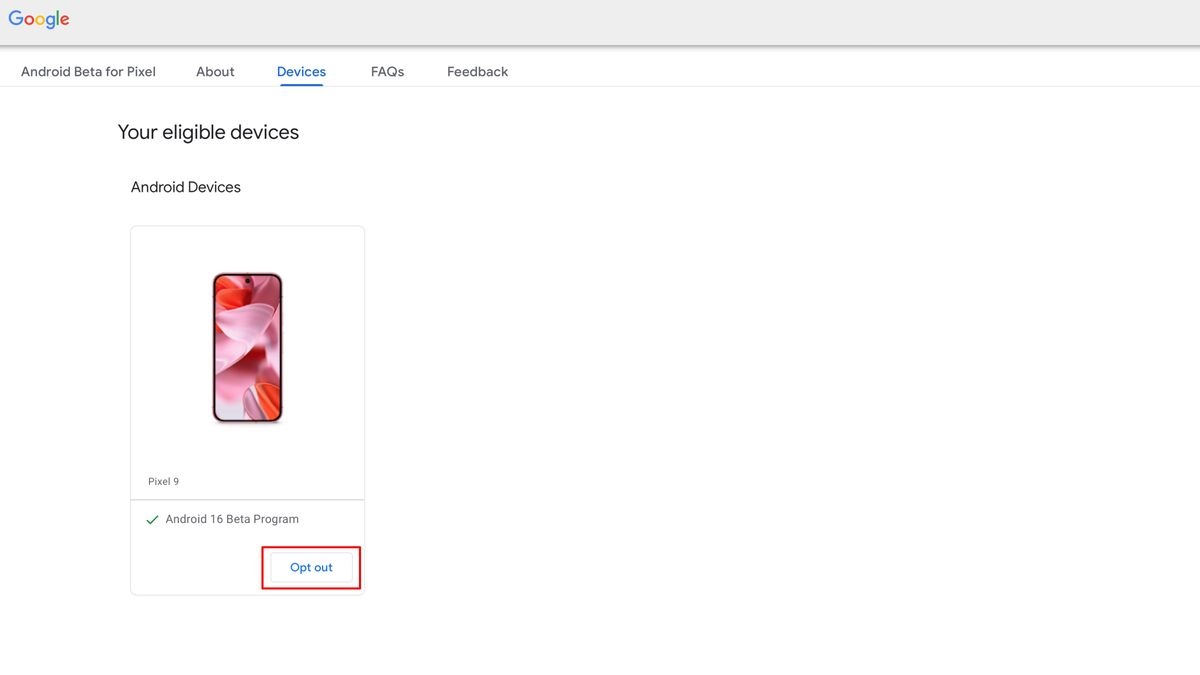The width and height of the screenshot is (1200, 675).
Task: Click the Google logo
Action: 39,19
